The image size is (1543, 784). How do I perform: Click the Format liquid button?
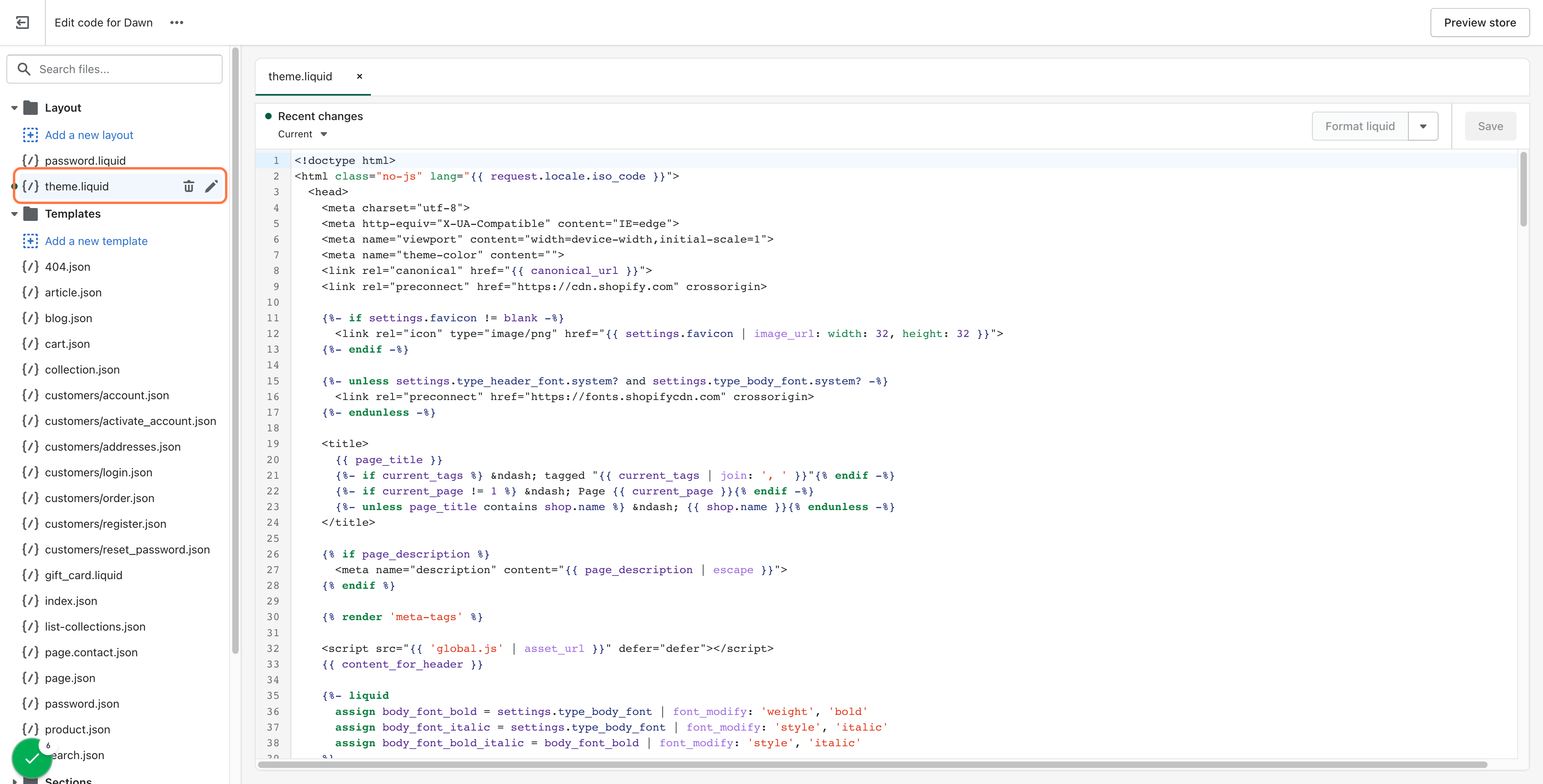tap(1360, 127)
